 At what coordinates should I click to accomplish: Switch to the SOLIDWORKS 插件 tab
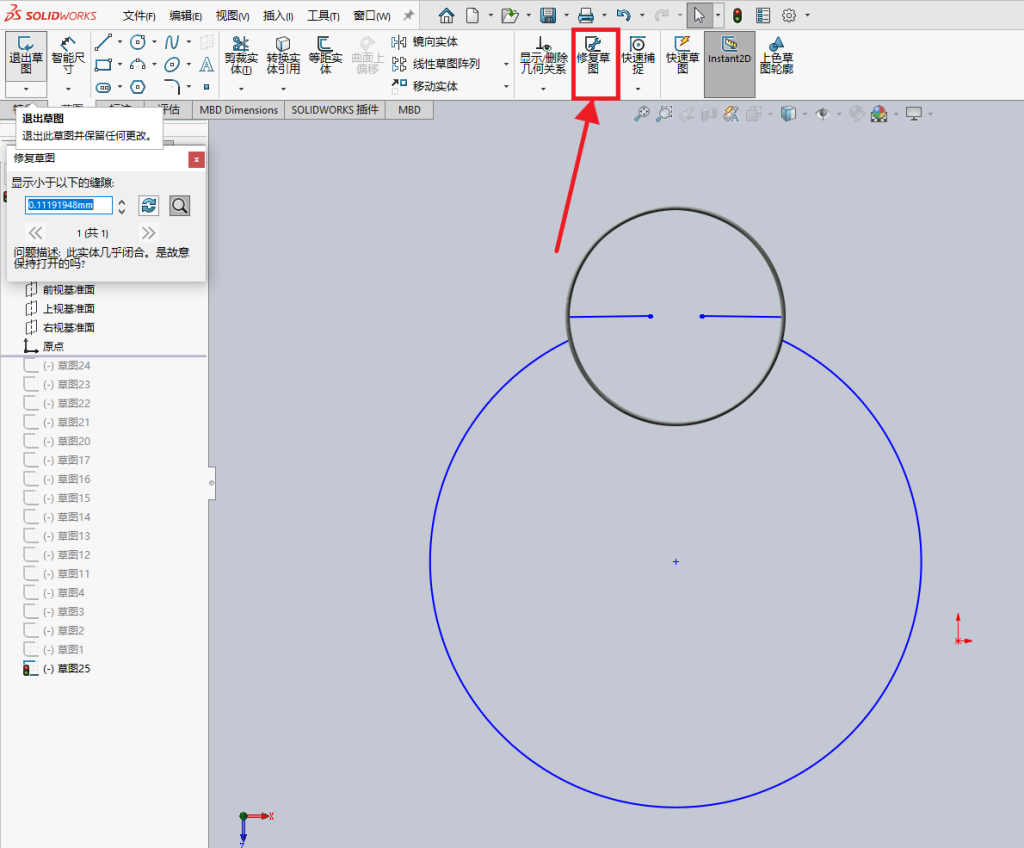335,110
